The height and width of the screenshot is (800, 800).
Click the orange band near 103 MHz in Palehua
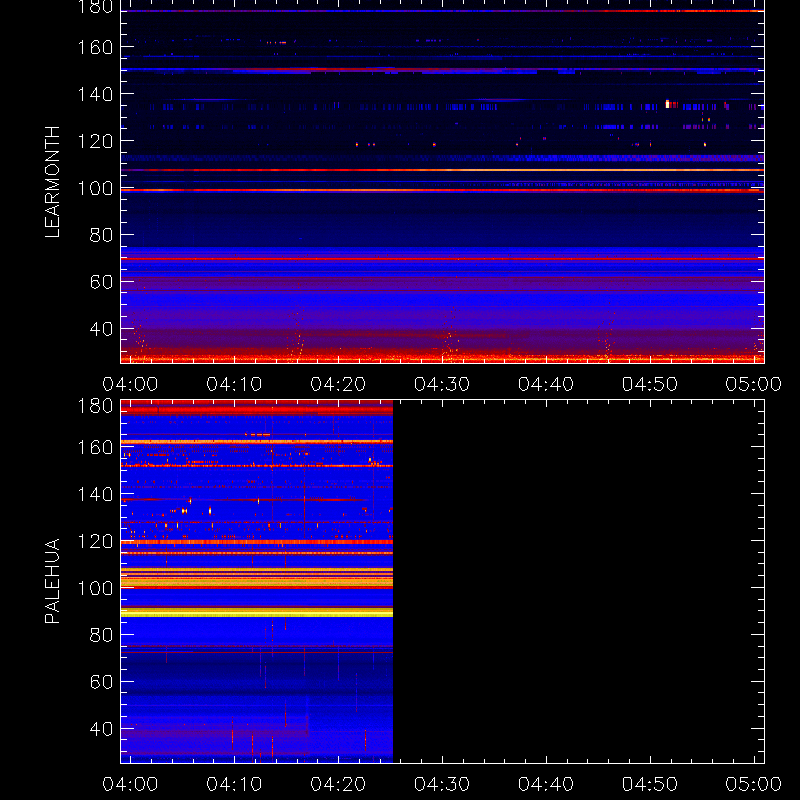point(257,582)
